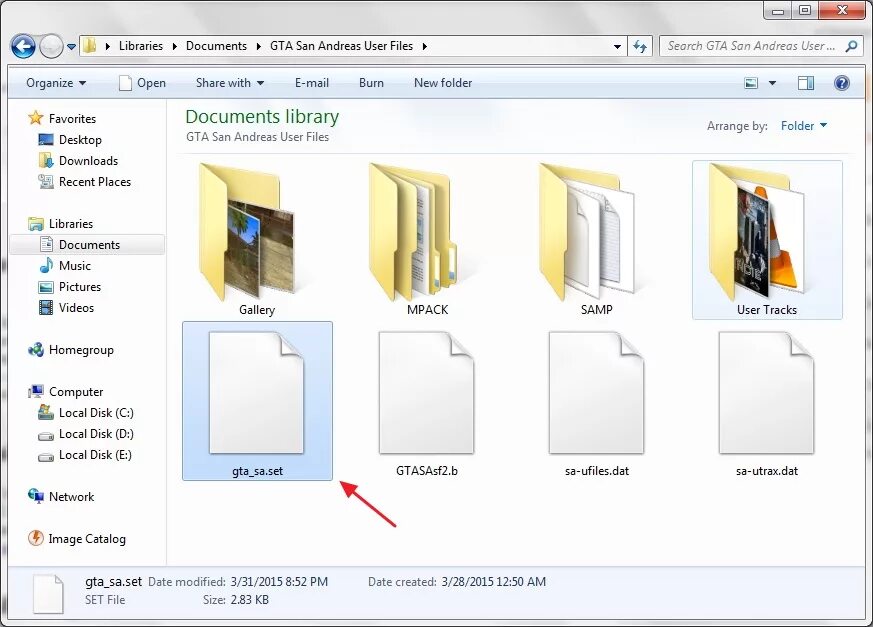
Task: Select the sa-utrax.dat file
Action: click(767, 400)
